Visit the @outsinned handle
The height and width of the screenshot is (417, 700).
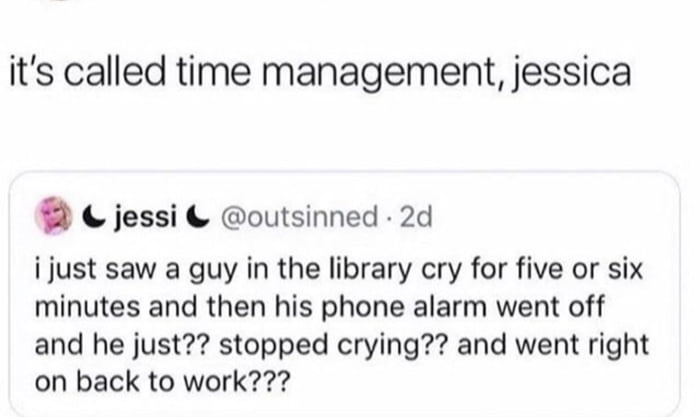(299, 216)
